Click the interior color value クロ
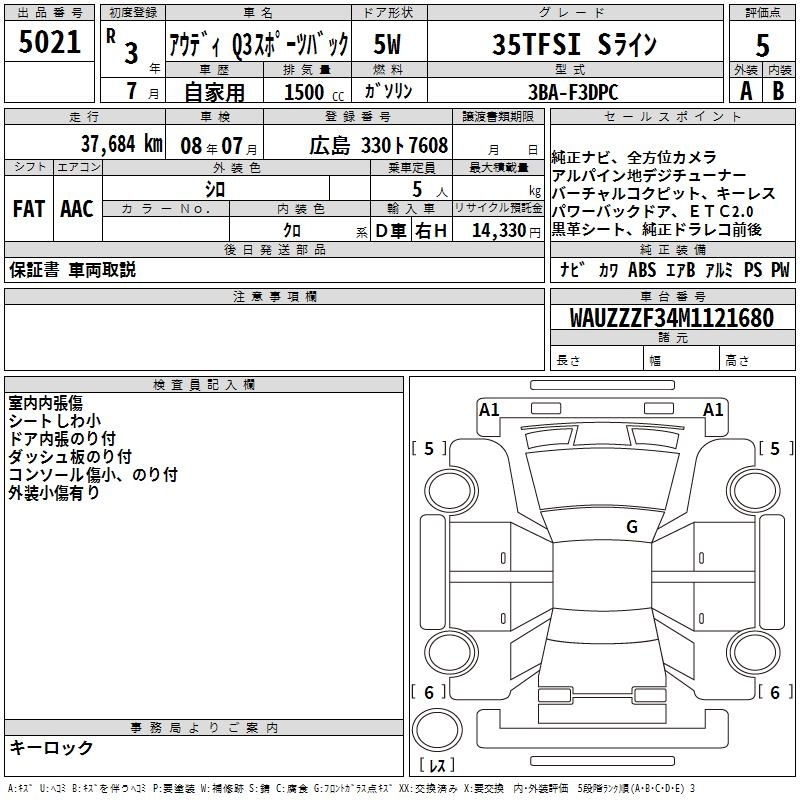The height and width of the screenshot is (800, 800). 292,231
